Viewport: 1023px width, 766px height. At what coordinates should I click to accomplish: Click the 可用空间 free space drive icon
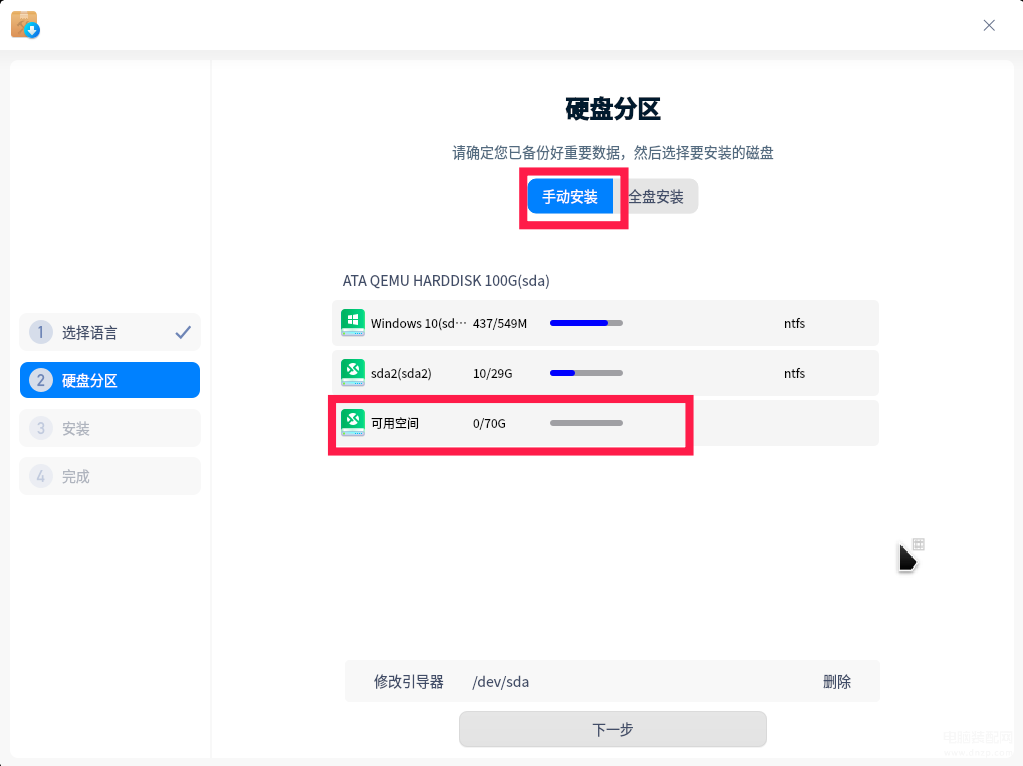[353, 423]
